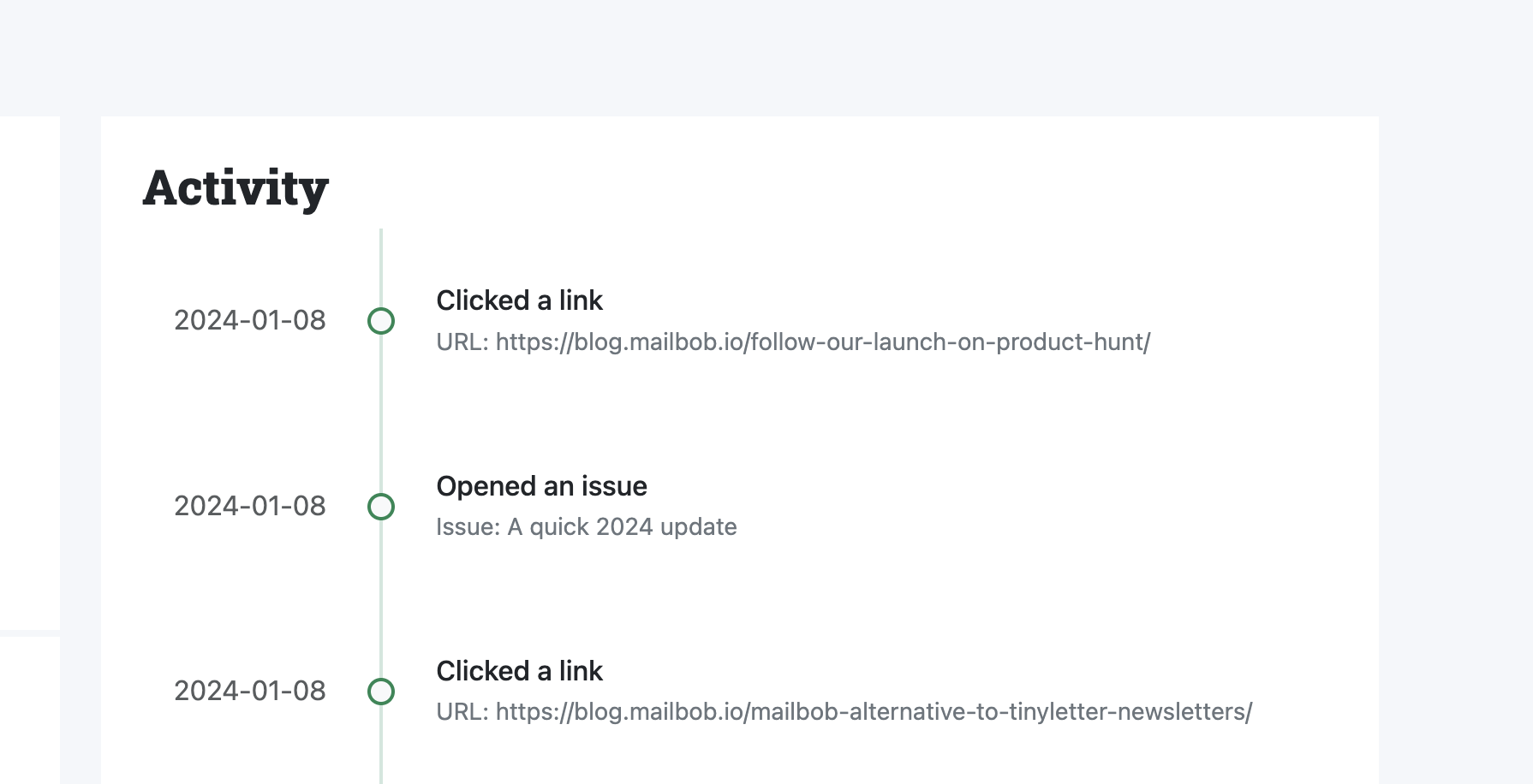Click the 'Issue: A quick 2024 update' text
The width and height of the screenshot is (1533, 784).
pyautogui.click(x=586, y=527)
